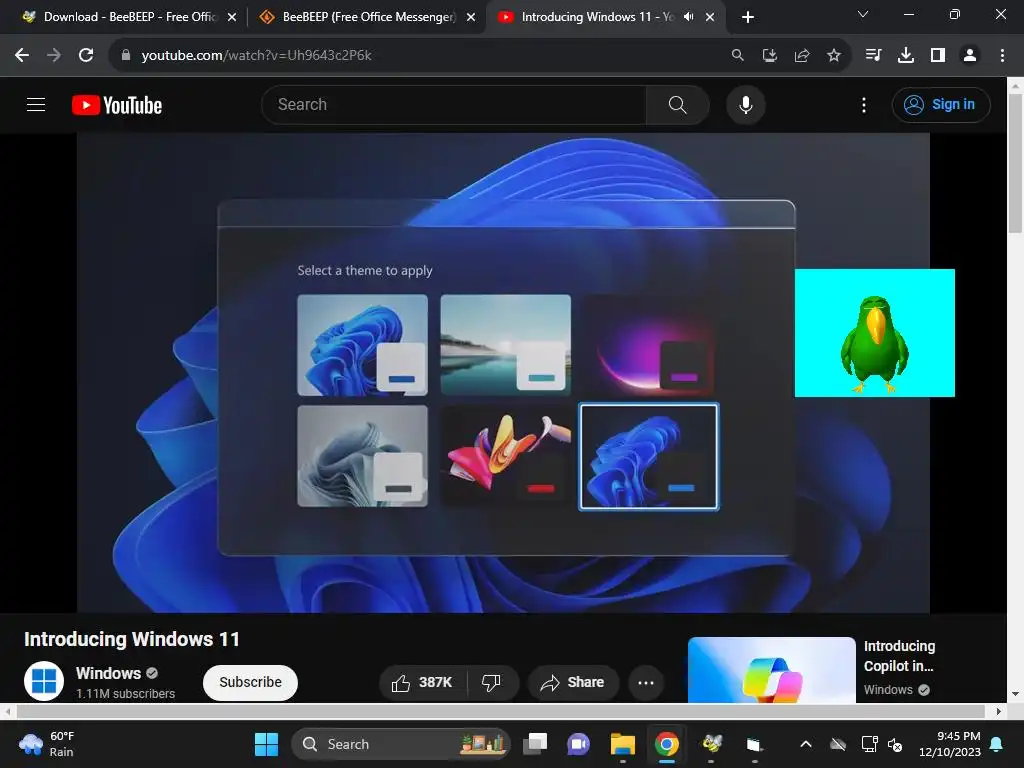Go to YouTube home via the logo
The image size is (1024, 768).
[117, 105]
